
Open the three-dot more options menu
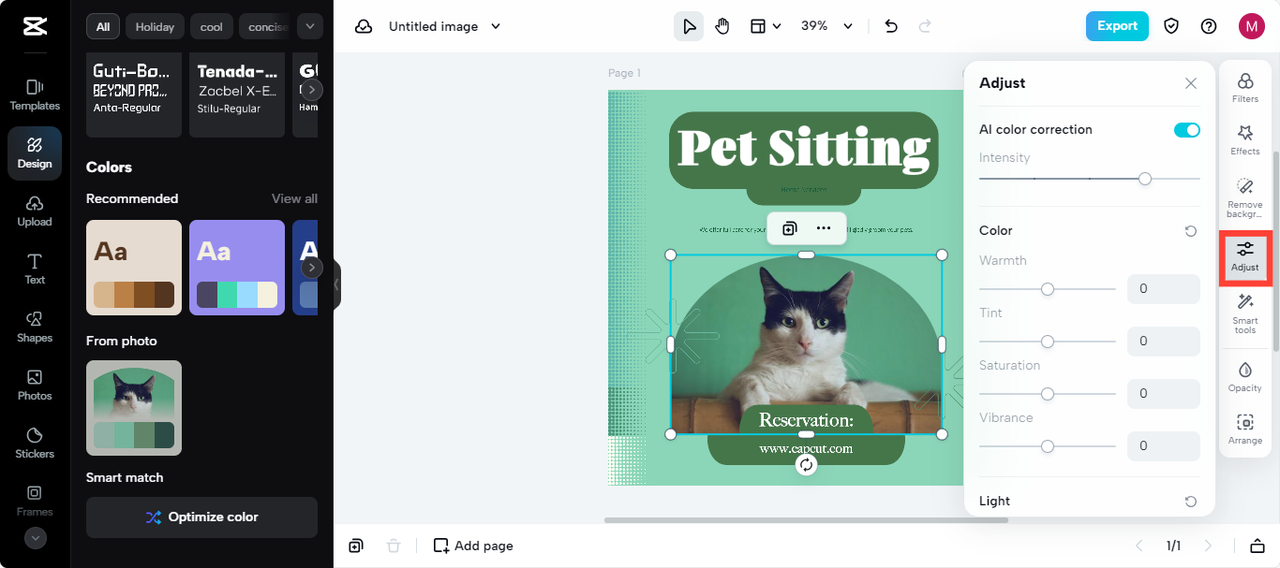click(x=823, y=228)
